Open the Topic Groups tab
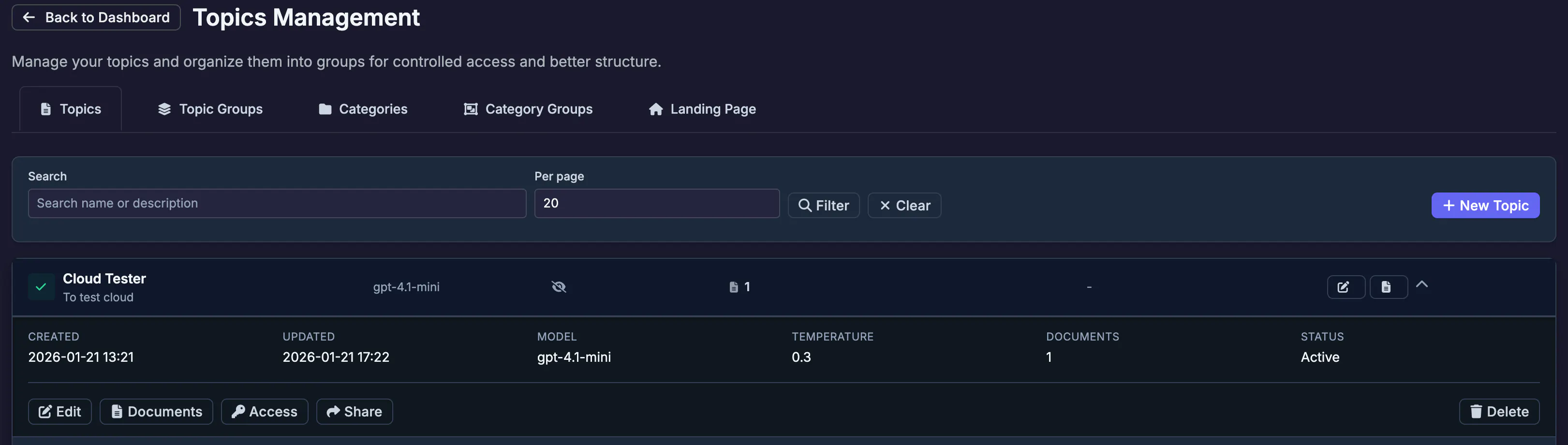This screenshot has width=1568, height=445. [210, 109]
